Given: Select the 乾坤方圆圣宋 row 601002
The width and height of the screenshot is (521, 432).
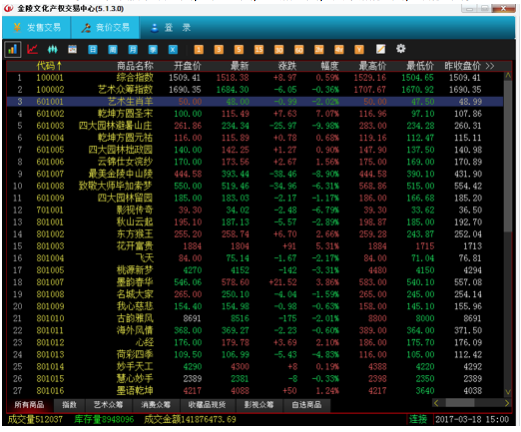Looking at the screenshot, I should (255, 114).
